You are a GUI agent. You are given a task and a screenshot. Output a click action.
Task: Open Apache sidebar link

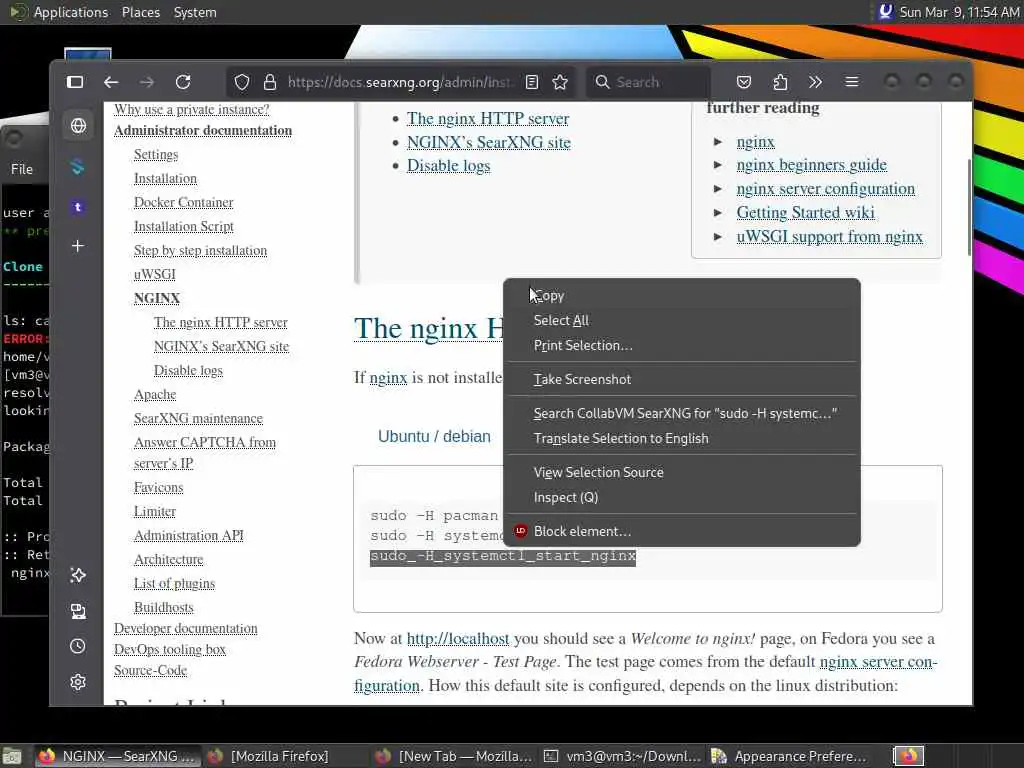tap(155, 394)
